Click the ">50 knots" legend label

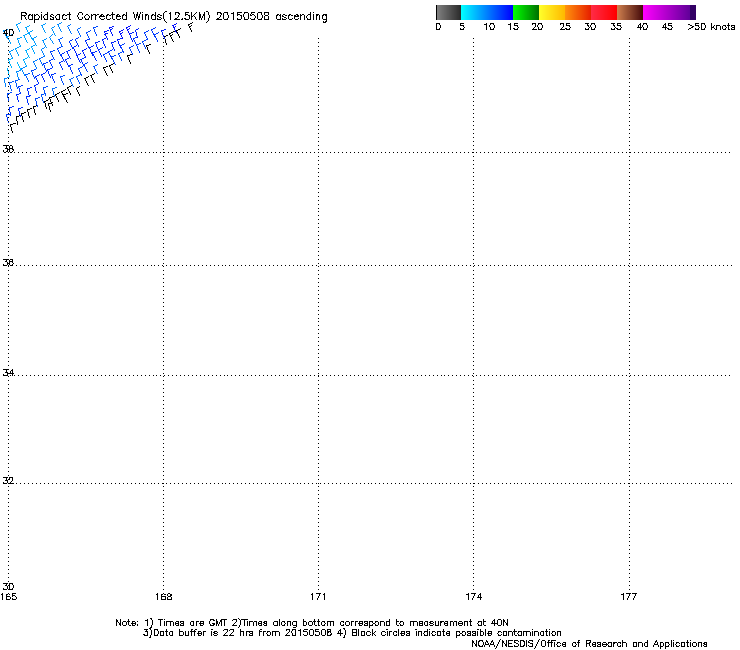711,27
